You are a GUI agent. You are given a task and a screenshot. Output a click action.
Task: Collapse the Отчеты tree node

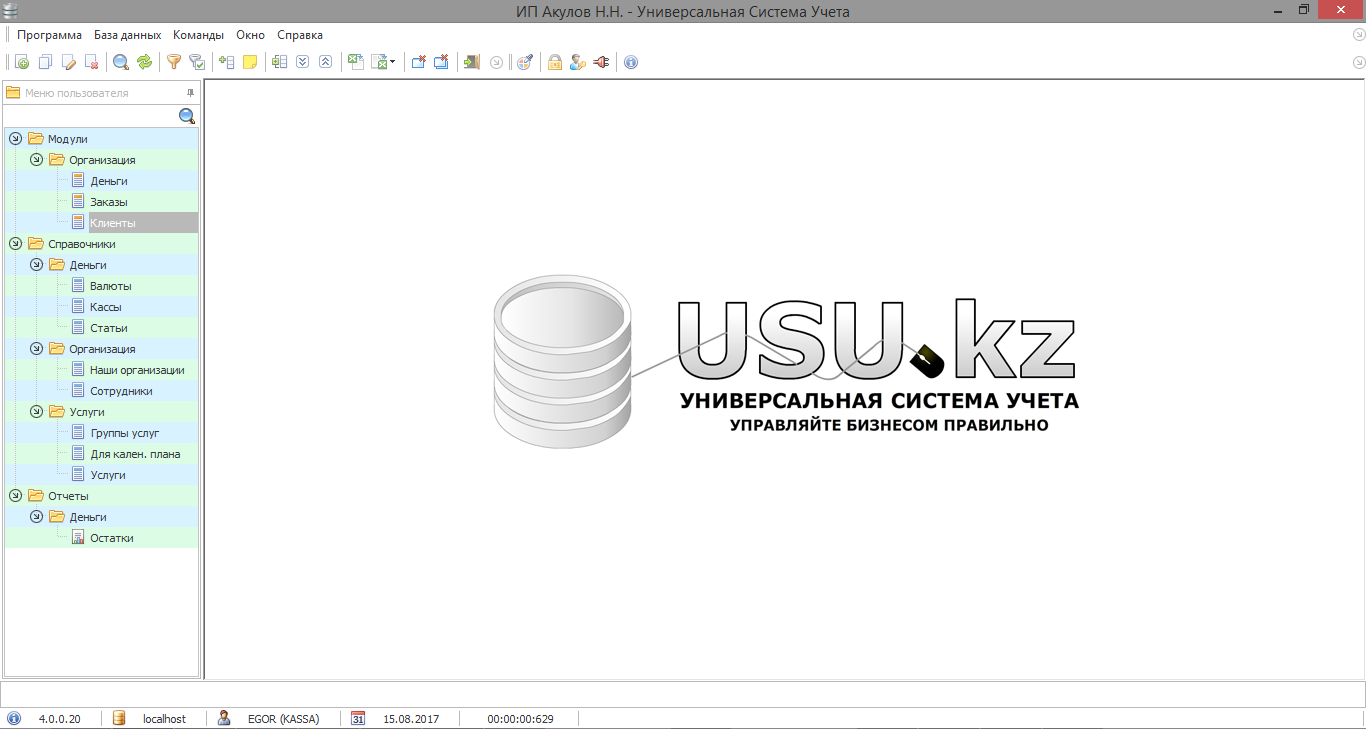click(15, 496)
